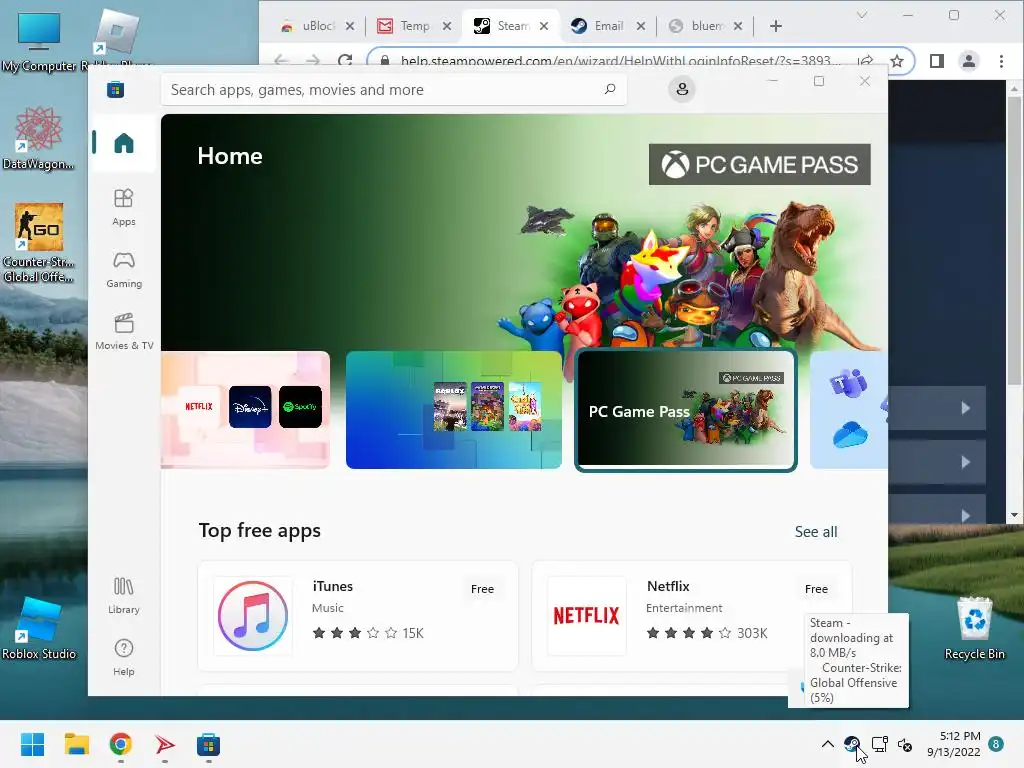Expand the first Steam help option arrow
Image resolution: width=1024 pixels, height=768 pixels.
[965, 408]
